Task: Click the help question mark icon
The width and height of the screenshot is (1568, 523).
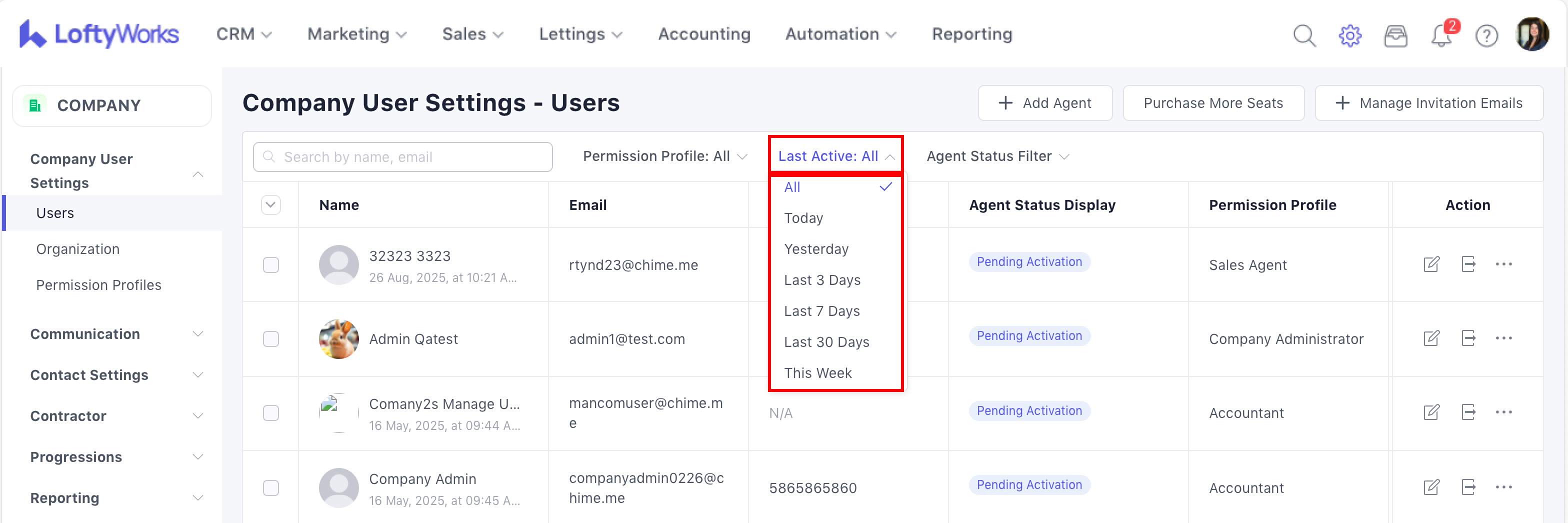Action: tap(1486, 35)
